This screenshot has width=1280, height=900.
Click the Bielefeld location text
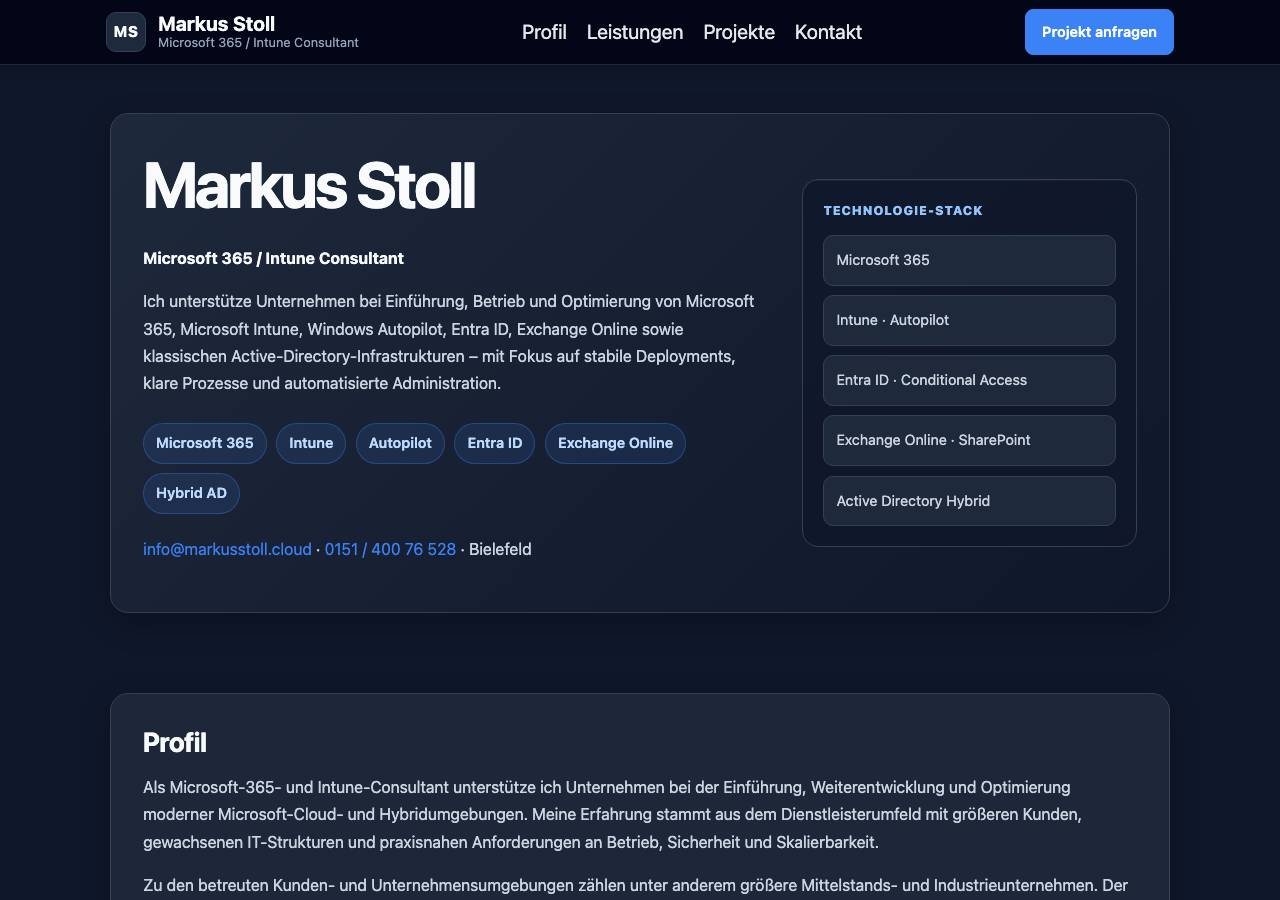[500, 549]
